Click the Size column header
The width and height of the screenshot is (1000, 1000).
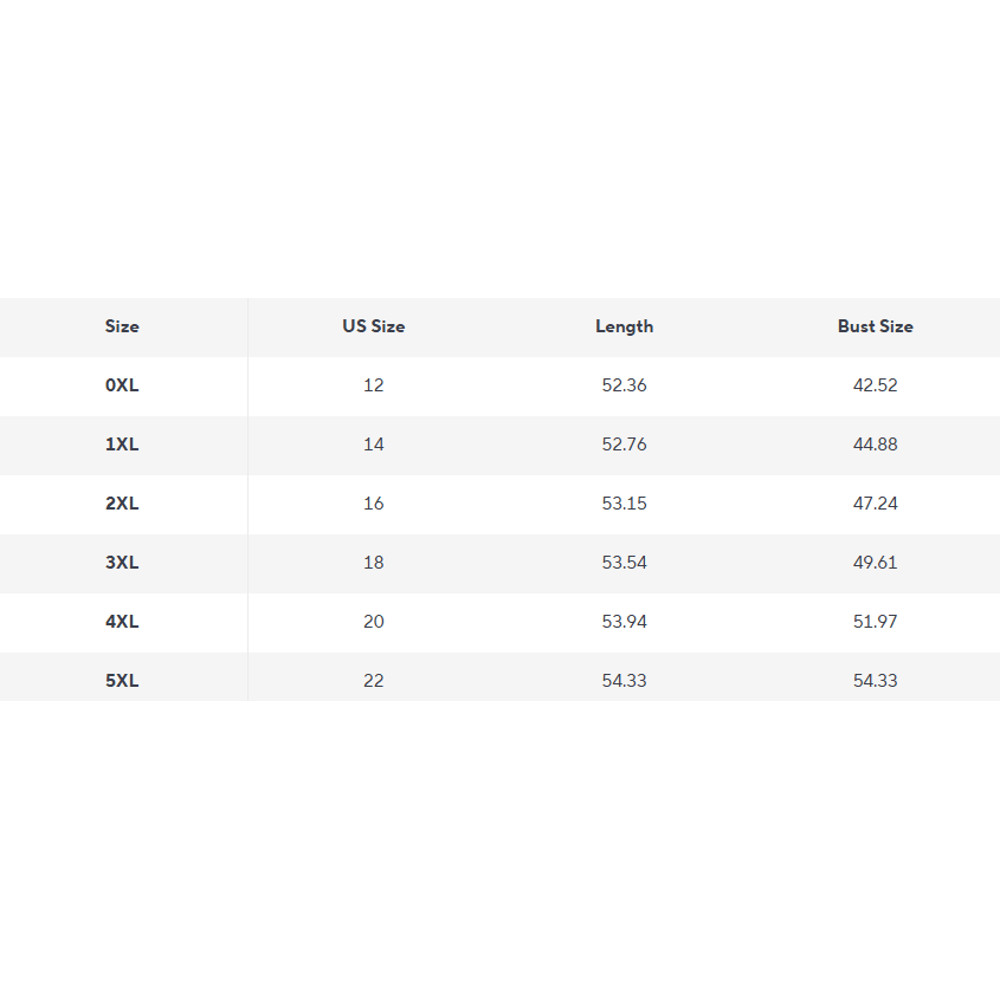[122, 326]
